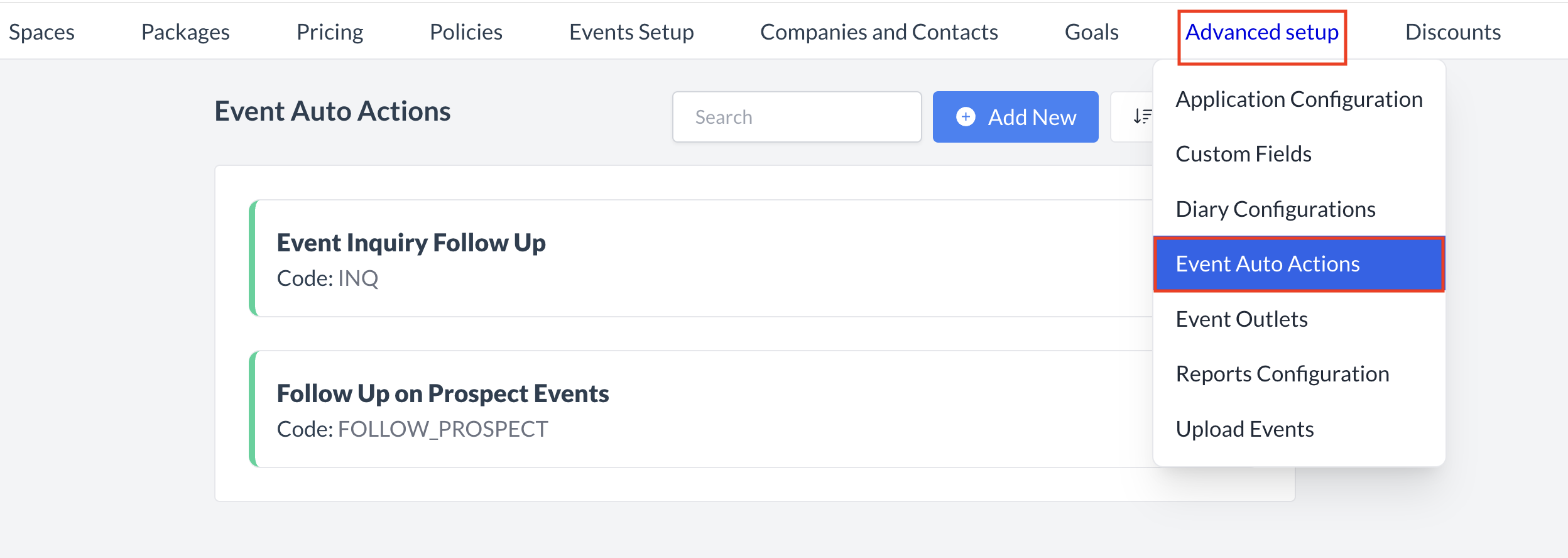Open the Policies tab
This screenshot has width=1568, height=558.
[x=466, y=31]
